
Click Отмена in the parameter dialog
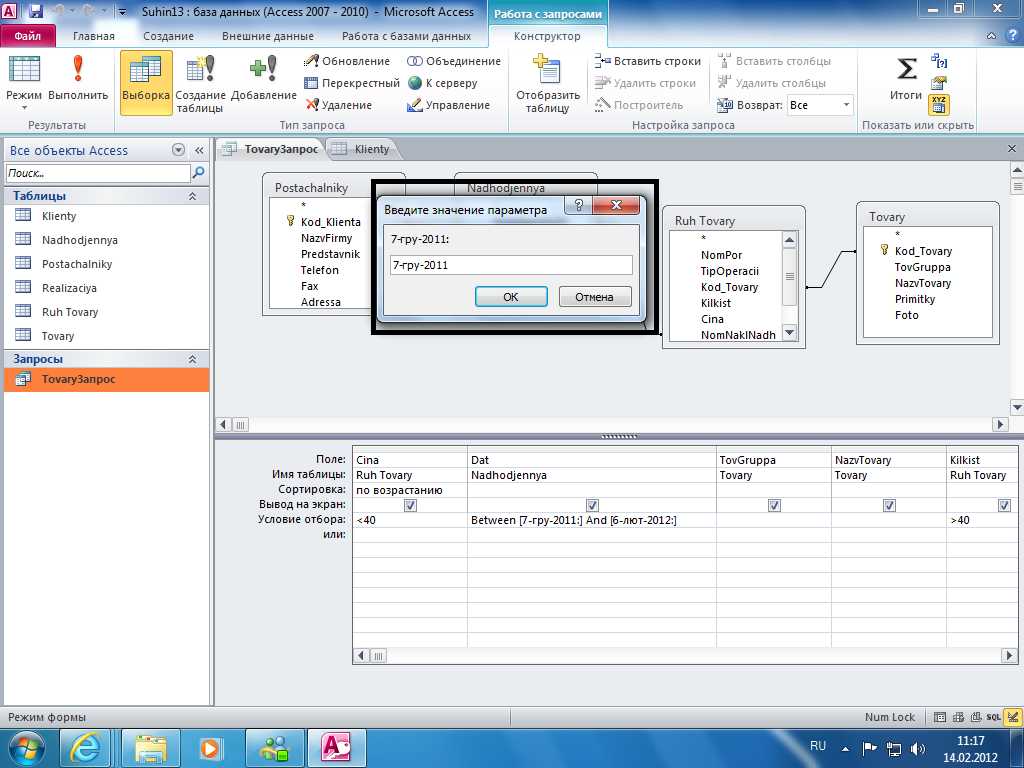click(594, 296)
